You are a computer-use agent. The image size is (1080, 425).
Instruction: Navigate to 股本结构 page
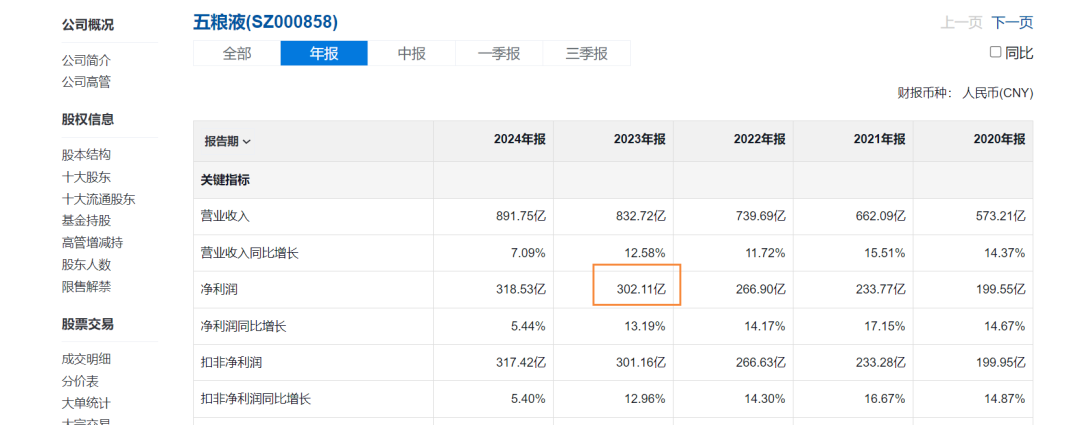[x=86, y=155]
